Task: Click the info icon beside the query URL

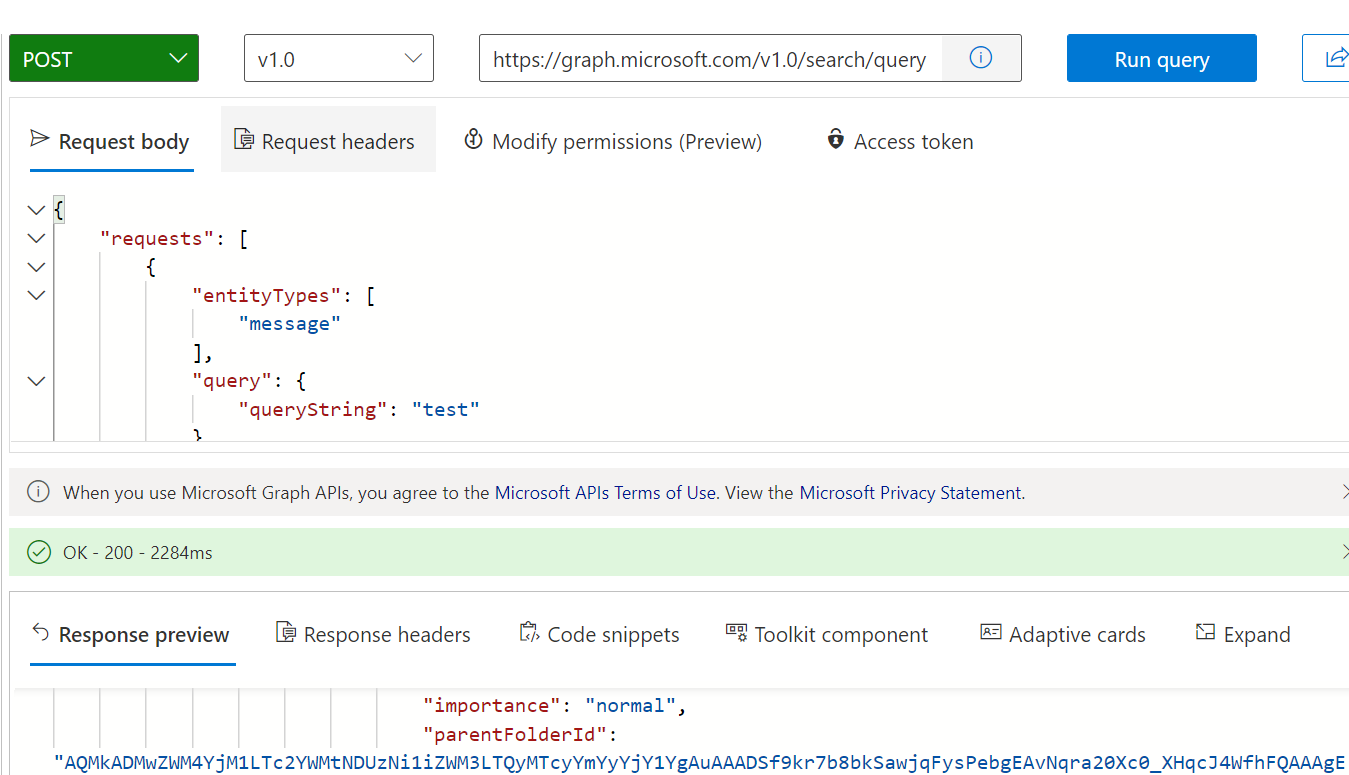Action: (981, 58)
